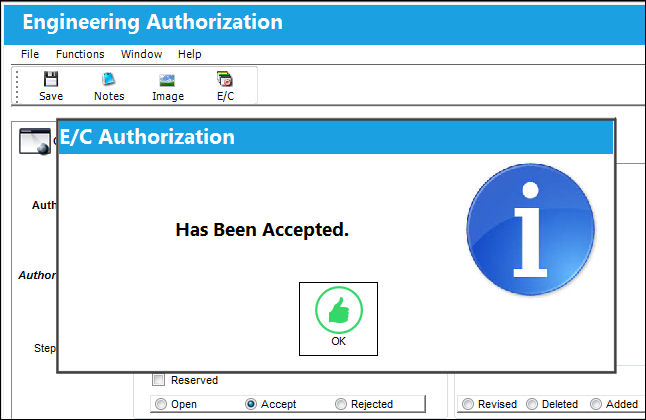Choose the Revised radio button
Screen dimensions: 646x420
[468, 404]
